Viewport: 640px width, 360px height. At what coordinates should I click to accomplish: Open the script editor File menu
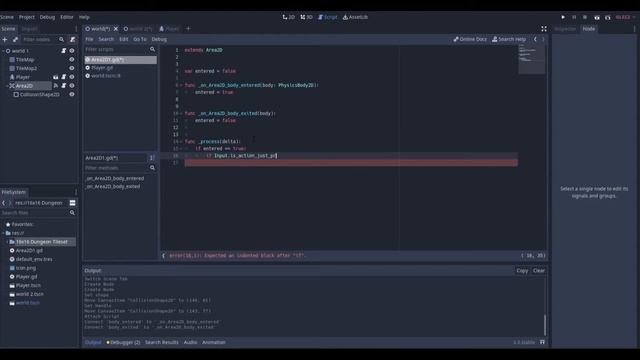(89, 39)
